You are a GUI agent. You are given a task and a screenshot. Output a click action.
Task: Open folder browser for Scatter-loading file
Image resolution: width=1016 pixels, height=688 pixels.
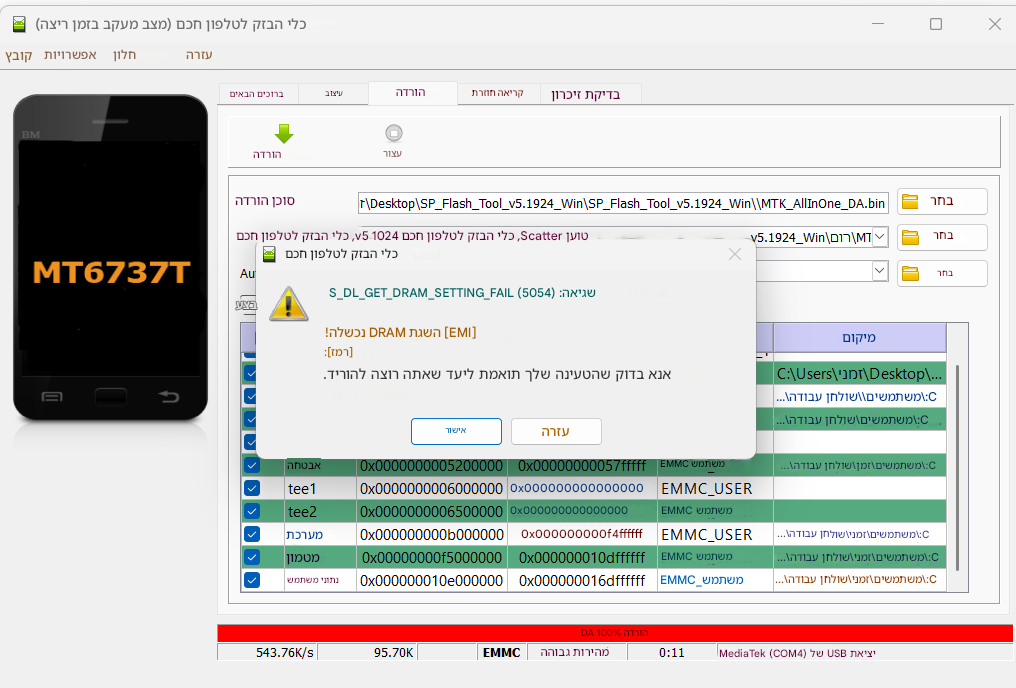[941, 237]
